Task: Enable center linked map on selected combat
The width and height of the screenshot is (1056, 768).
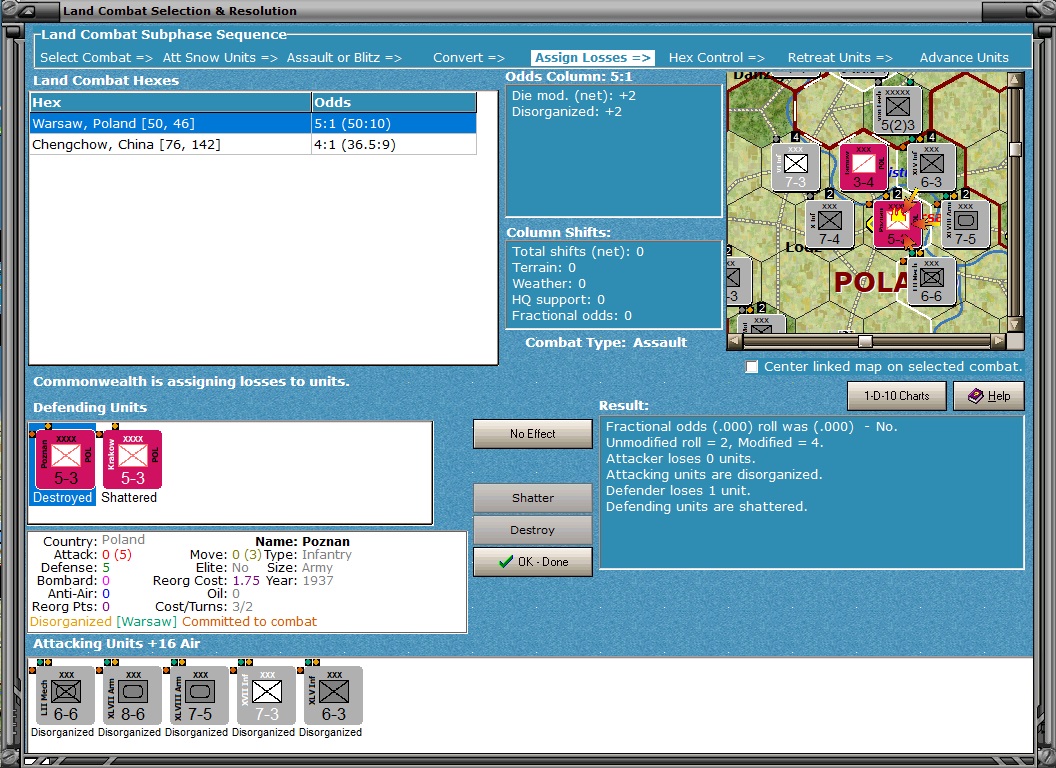Action: [752, 366]
